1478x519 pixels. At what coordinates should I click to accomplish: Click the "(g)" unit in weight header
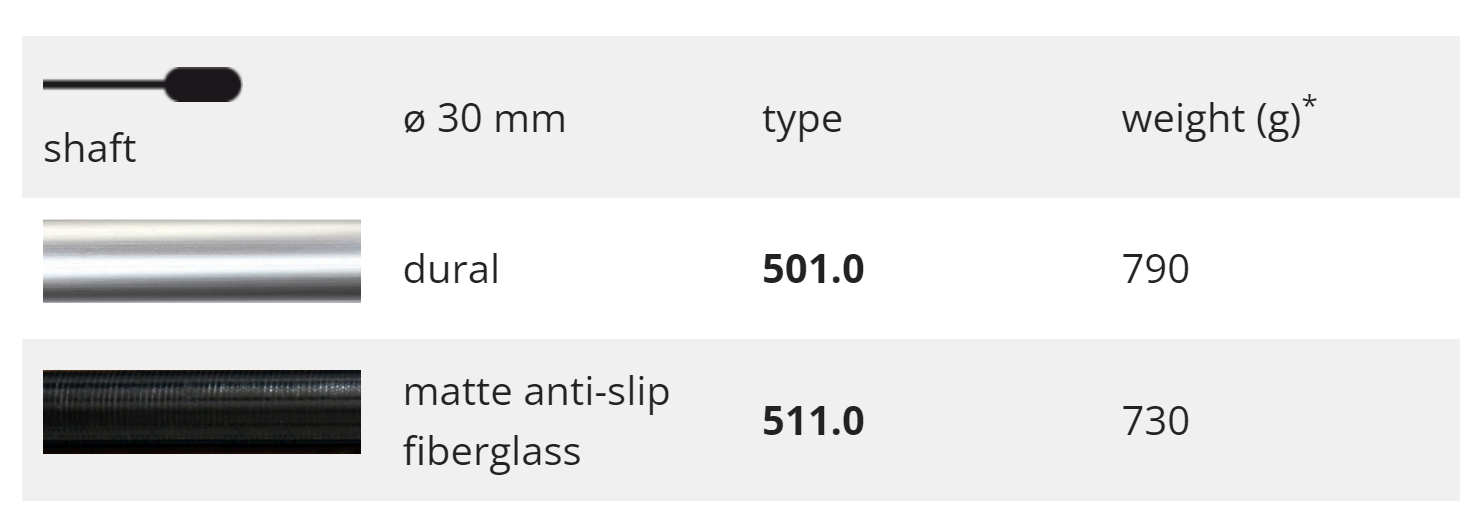tap(1274, 119)
